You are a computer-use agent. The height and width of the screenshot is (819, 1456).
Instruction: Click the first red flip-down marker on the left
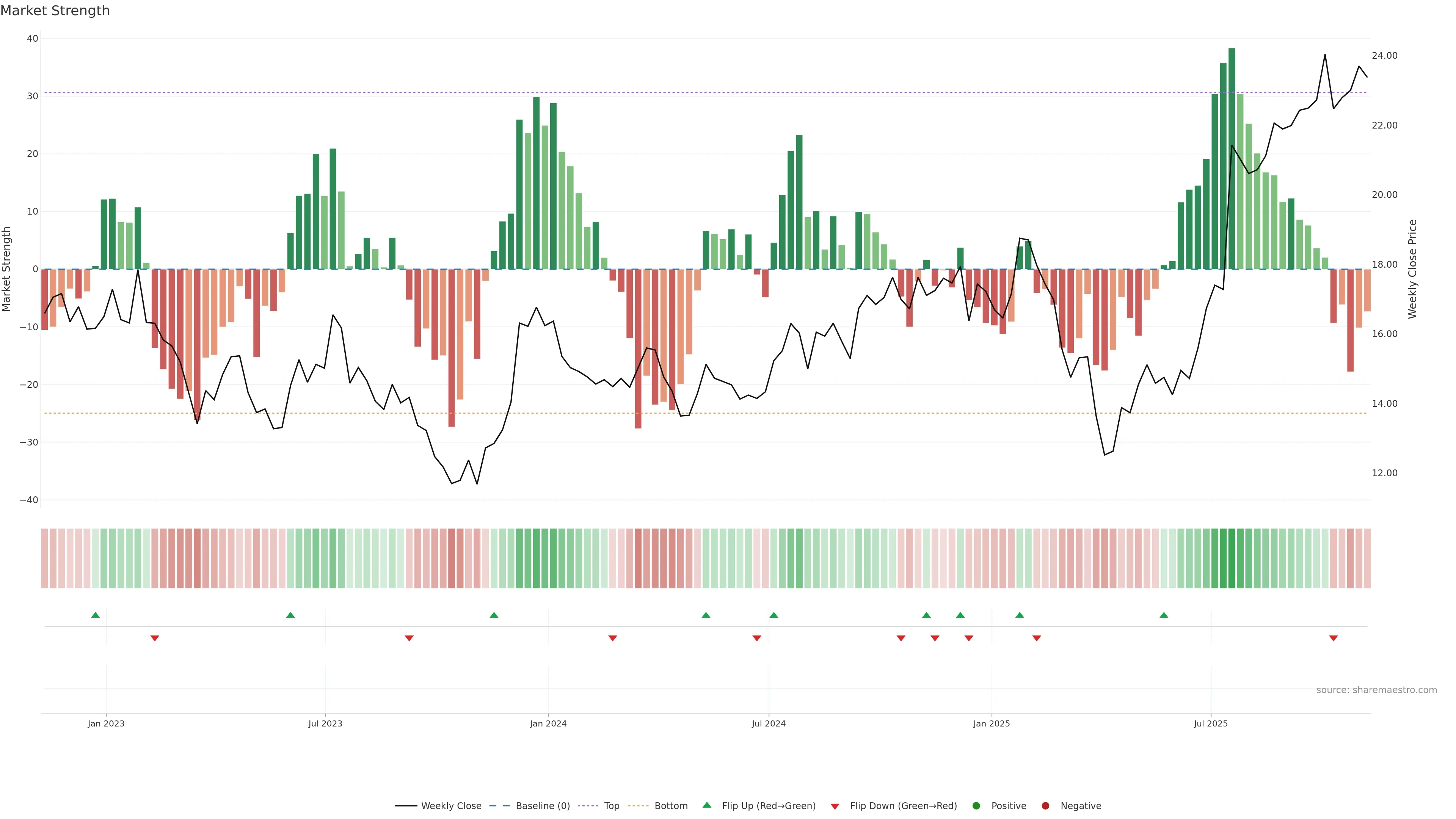[x=155, y=638]
